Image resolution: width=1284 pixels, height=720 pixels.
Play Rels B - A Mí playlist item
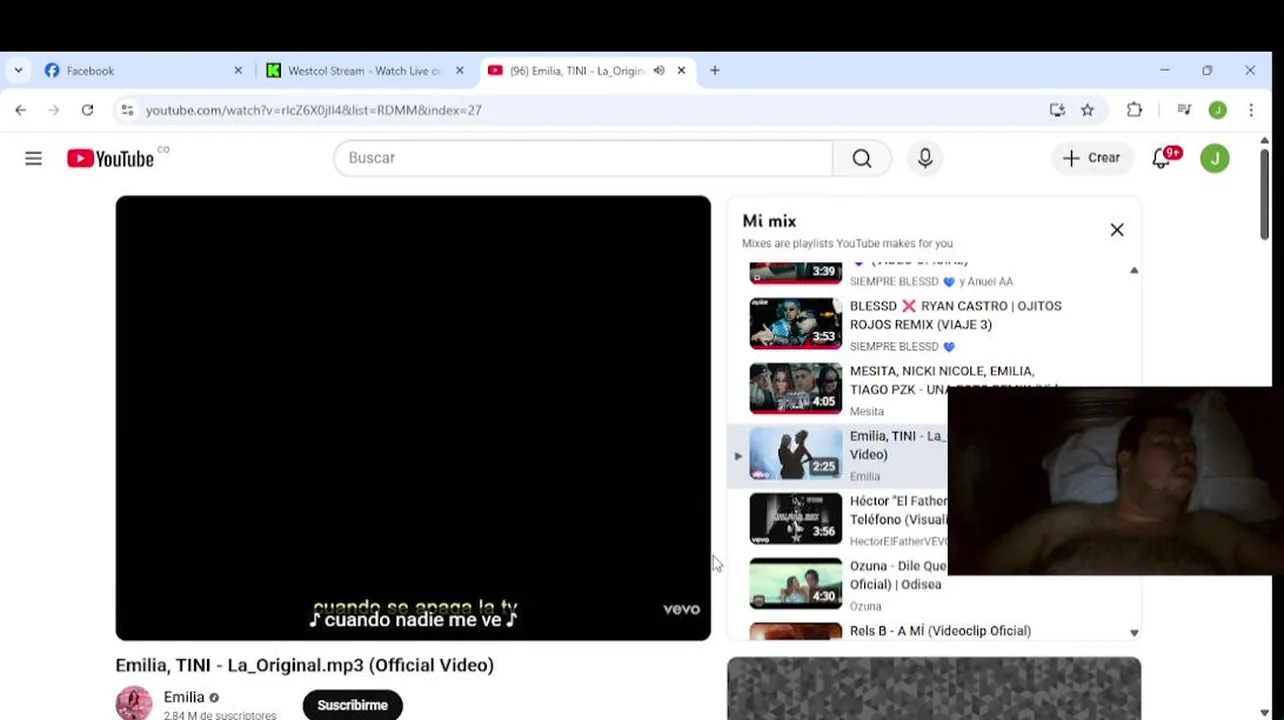point(934,631)
